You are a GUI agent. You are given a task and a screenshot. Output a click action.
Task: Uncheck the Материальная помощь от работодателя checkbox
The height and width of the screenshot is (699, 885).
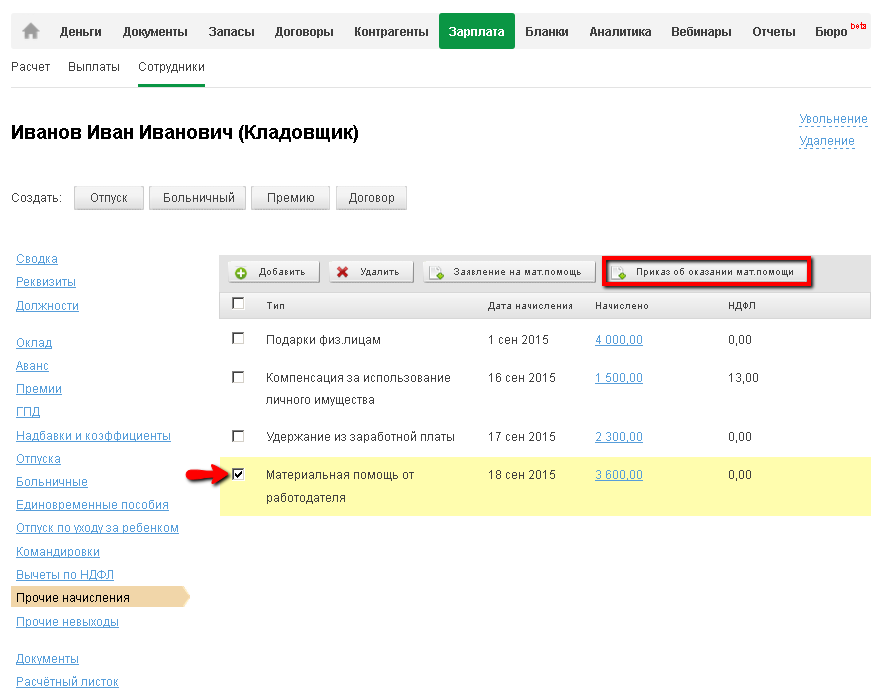pyautogui.click(x=238, y=474)
